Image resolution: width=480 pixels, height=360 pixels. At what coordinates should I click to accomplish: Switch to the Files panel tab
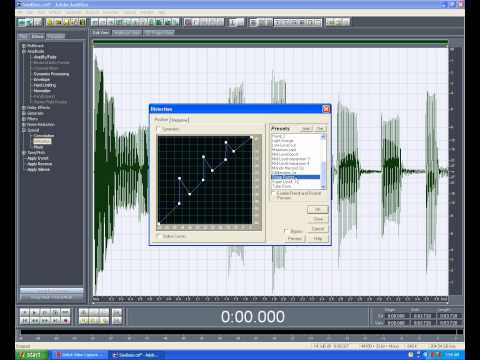23,36
